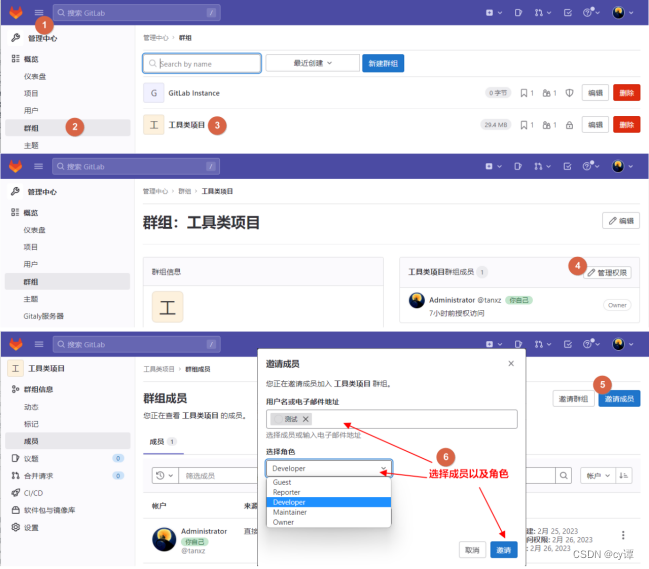
Task: Click the 软件包与镜像库 package icon
Action: (x=15, y=510)
